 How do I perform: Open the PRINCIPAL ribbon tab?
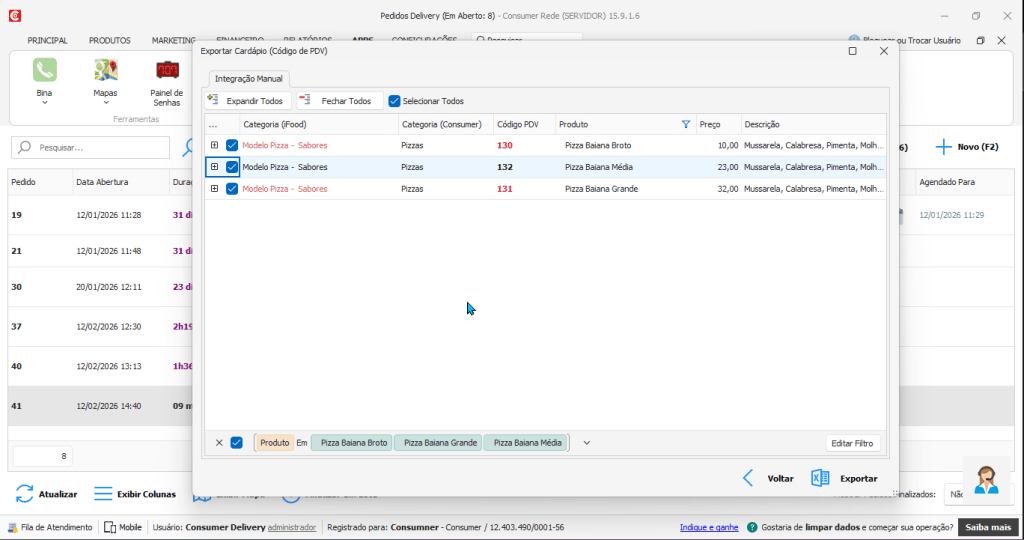tap(47, 40)
